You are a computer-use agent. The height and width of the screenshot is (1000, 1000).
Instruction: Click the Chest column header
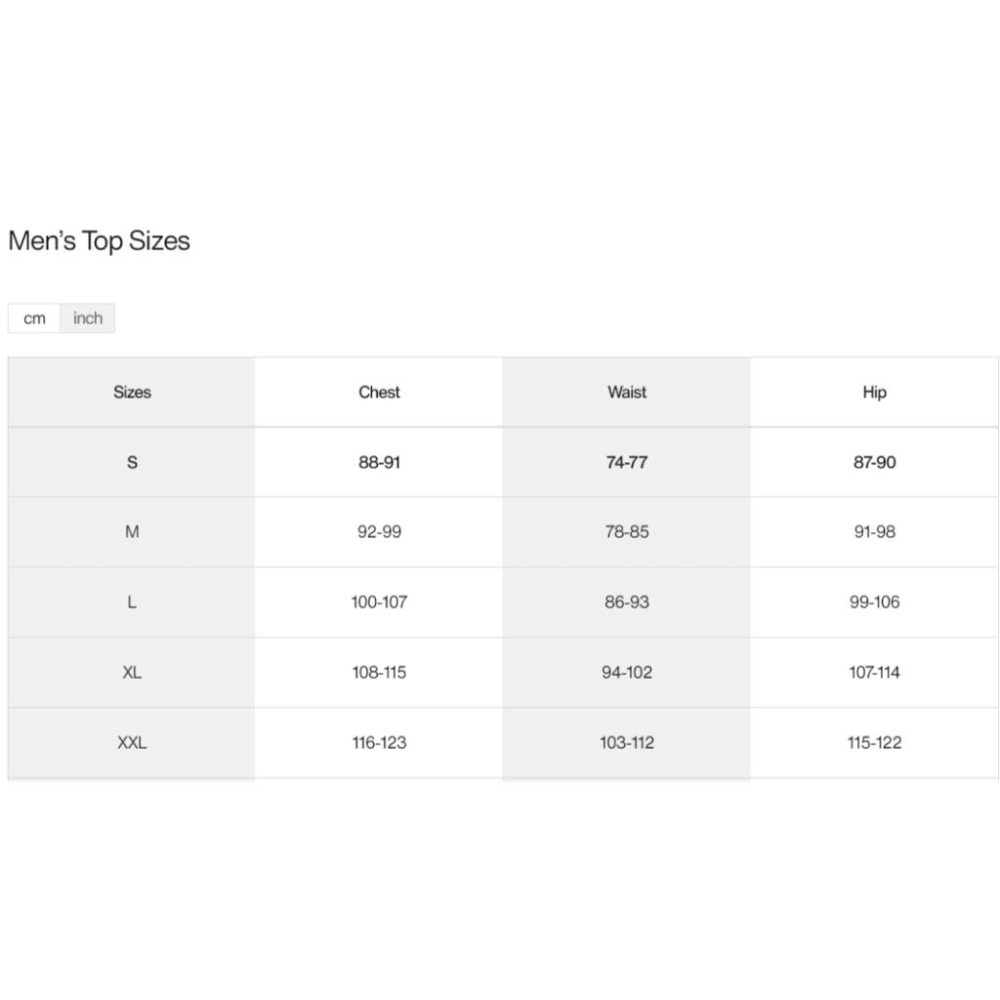click(x=379, y=392)
